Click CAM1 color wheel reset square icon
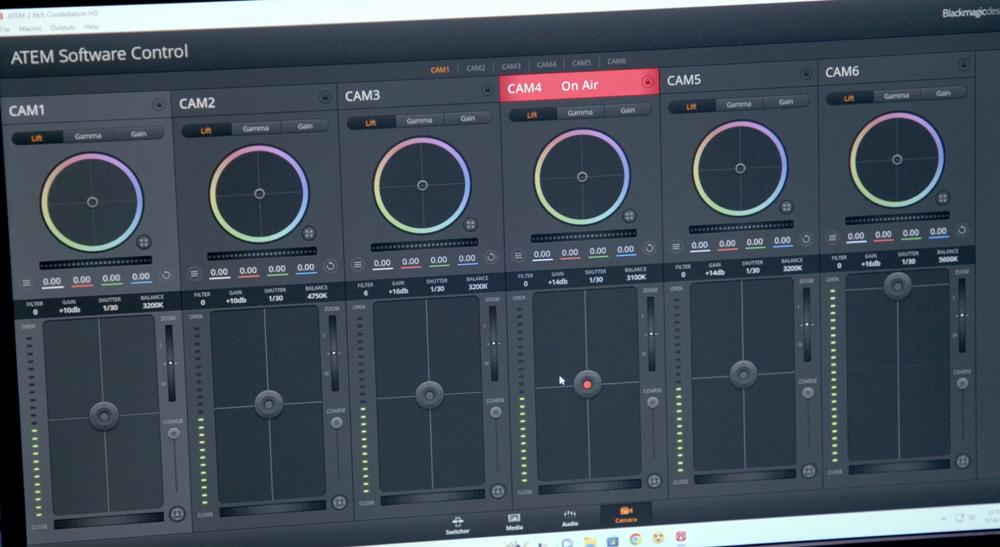The height and width of the screenshot is (547, 1000). click(x=143, y=242)
